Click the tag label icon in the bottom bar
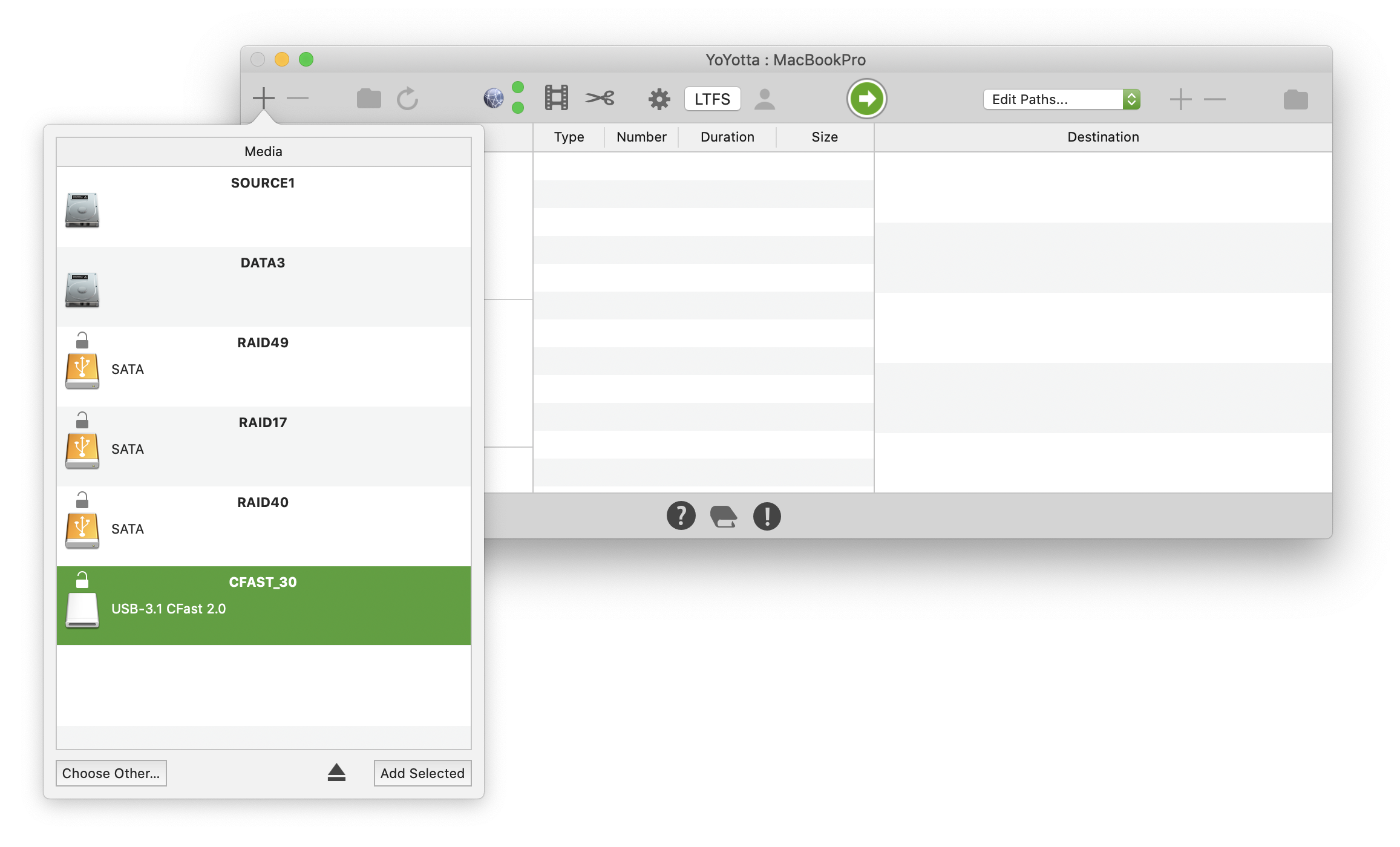Image resolution: width=1400 pixels, height=847 pixels. coord(723,517)
